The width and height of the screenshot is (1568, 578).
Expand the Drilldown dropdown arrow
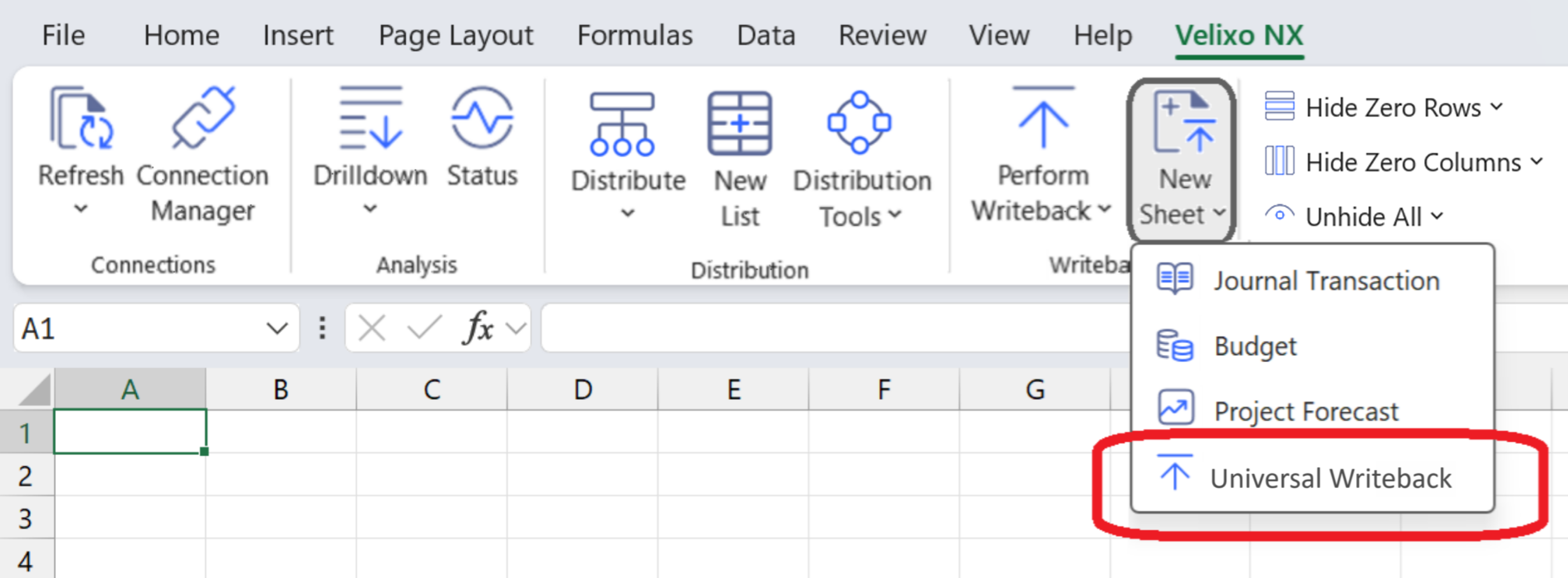pos(370,210)
